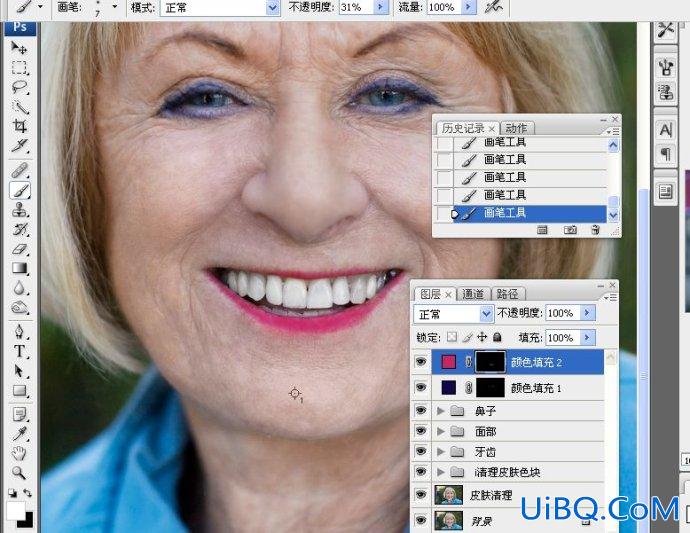
Task: Open the brush preset picker arrow
Action: [115, 7]
